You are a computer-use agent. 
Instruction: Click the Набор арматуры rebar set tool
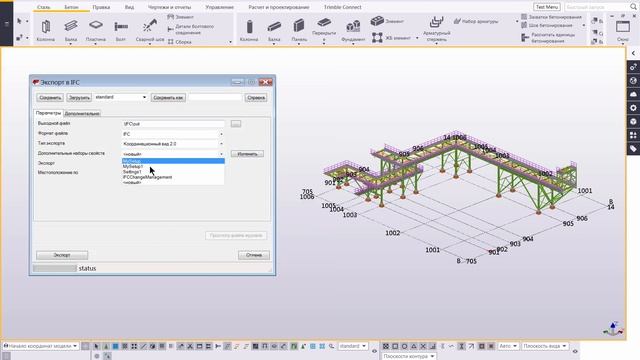click(x=476, y=21)
